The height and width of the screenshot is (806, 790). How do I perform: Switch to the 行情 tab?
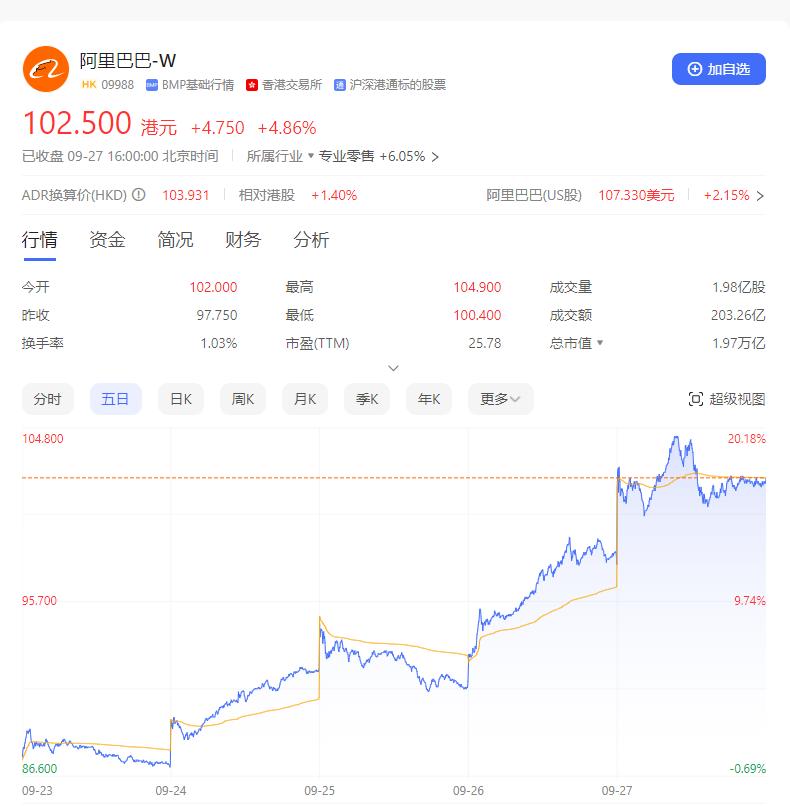tap(40, 240)
